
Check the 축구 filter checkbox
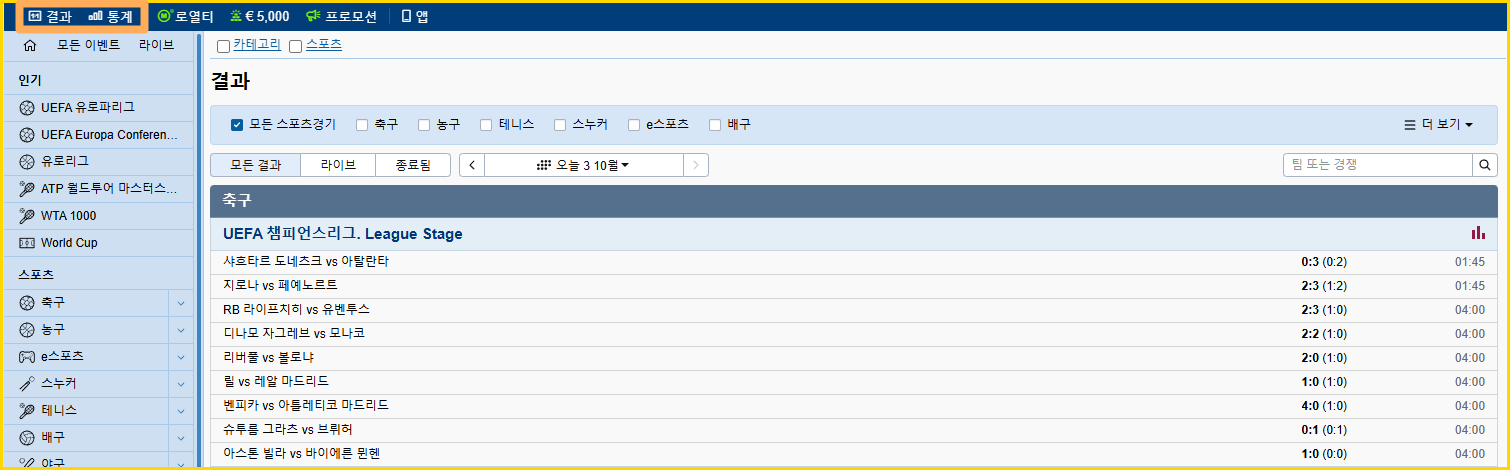click(x=362, y=125)
